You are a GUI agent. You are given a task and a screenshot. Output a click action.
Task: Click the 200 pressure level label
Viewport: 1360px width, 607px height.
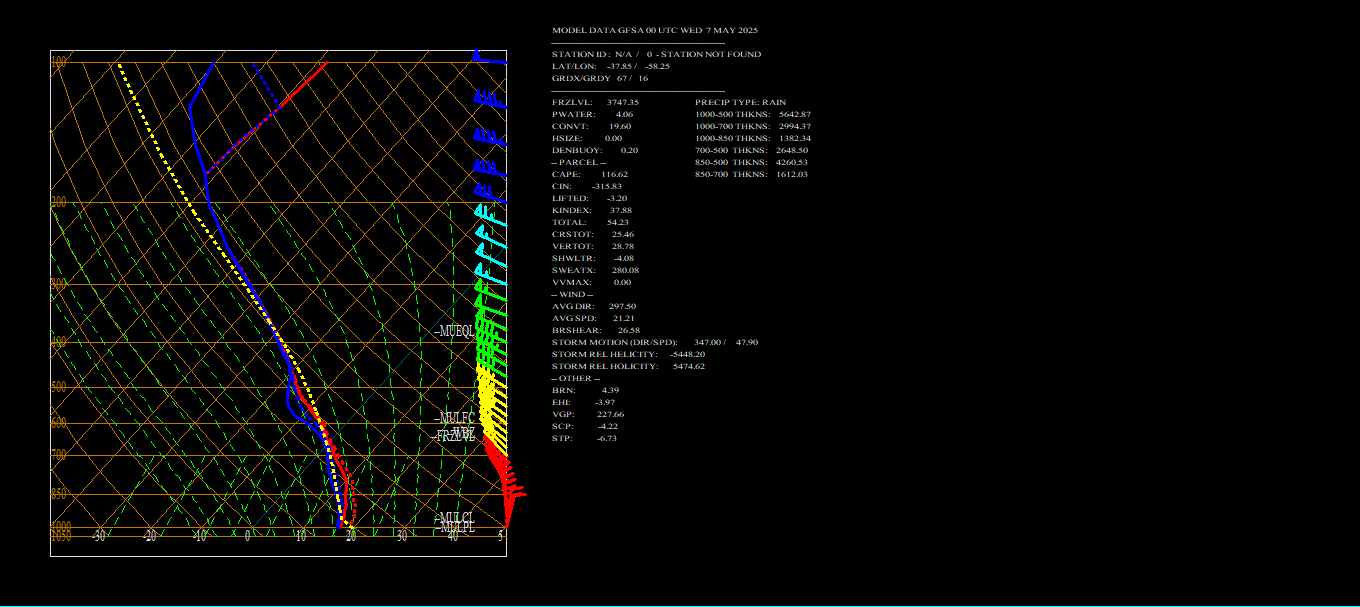coord(59,202)
